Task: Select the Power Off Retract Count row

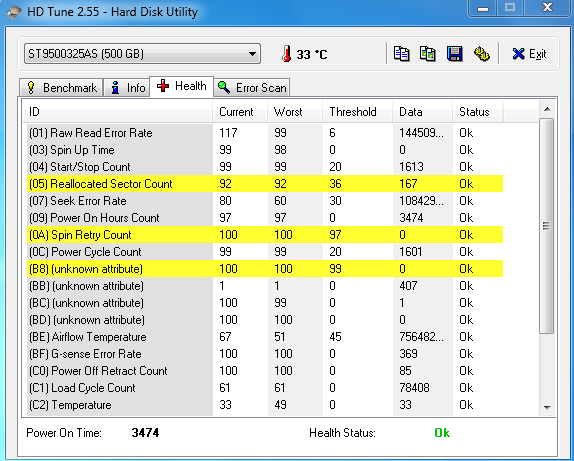Action: (x=265, y=371)
